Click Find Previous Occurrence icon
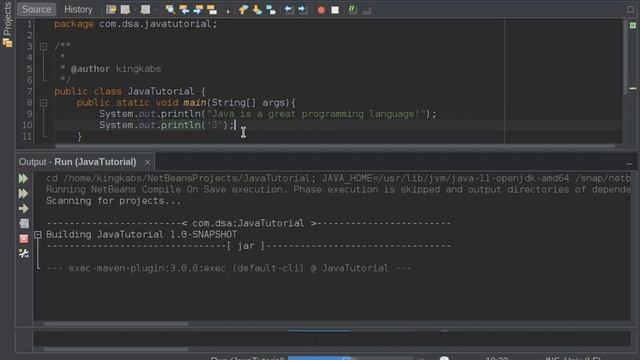Image resolution: width=640 pixels, height=360 pixels. point(184,9)
